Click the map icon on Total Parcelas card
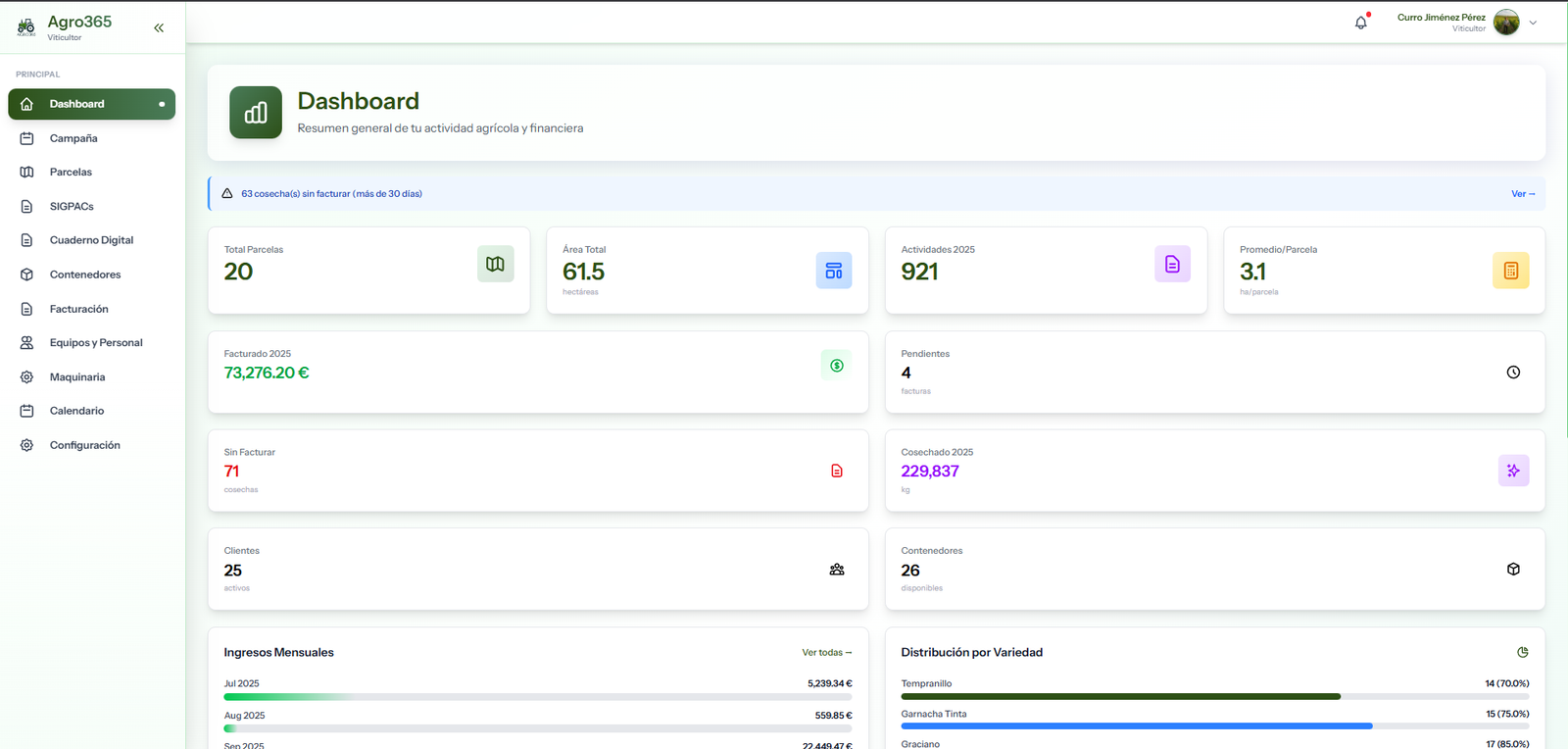Screen dimensions: 1568x749 495,264
